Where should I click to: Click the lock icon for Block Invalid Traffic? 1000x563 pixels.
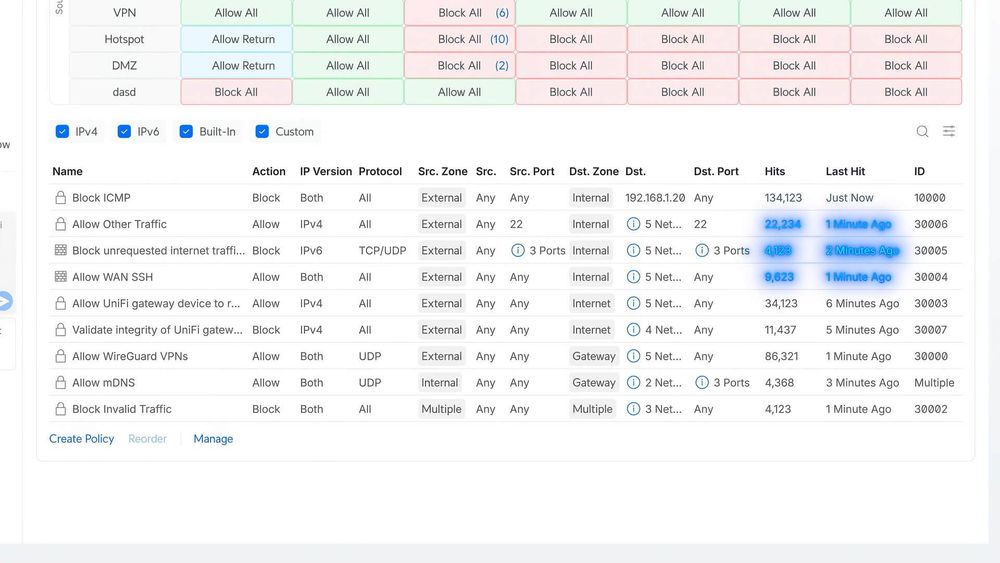click(61, 409)
